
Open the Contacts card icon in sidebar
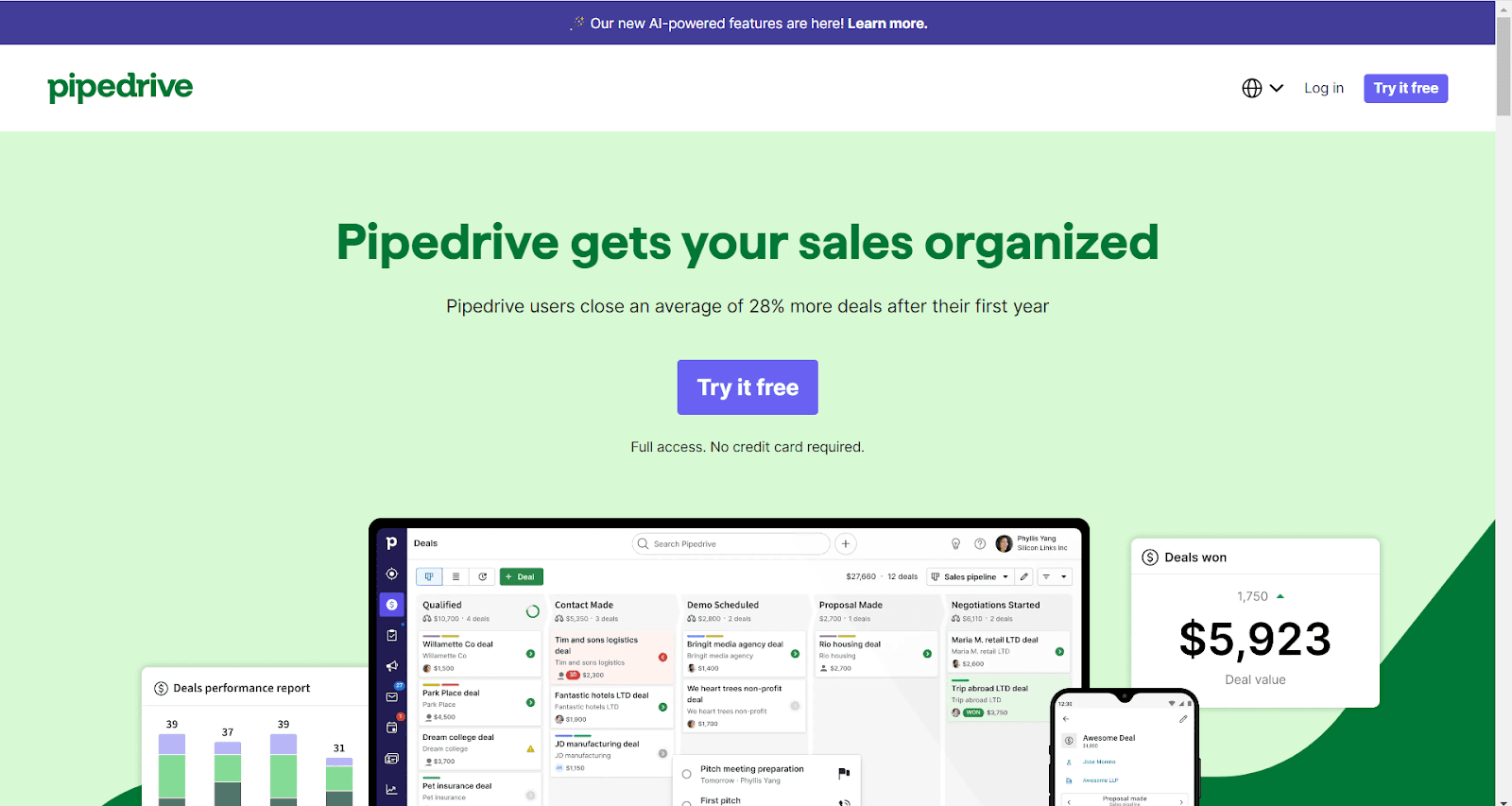pos(391,759)
